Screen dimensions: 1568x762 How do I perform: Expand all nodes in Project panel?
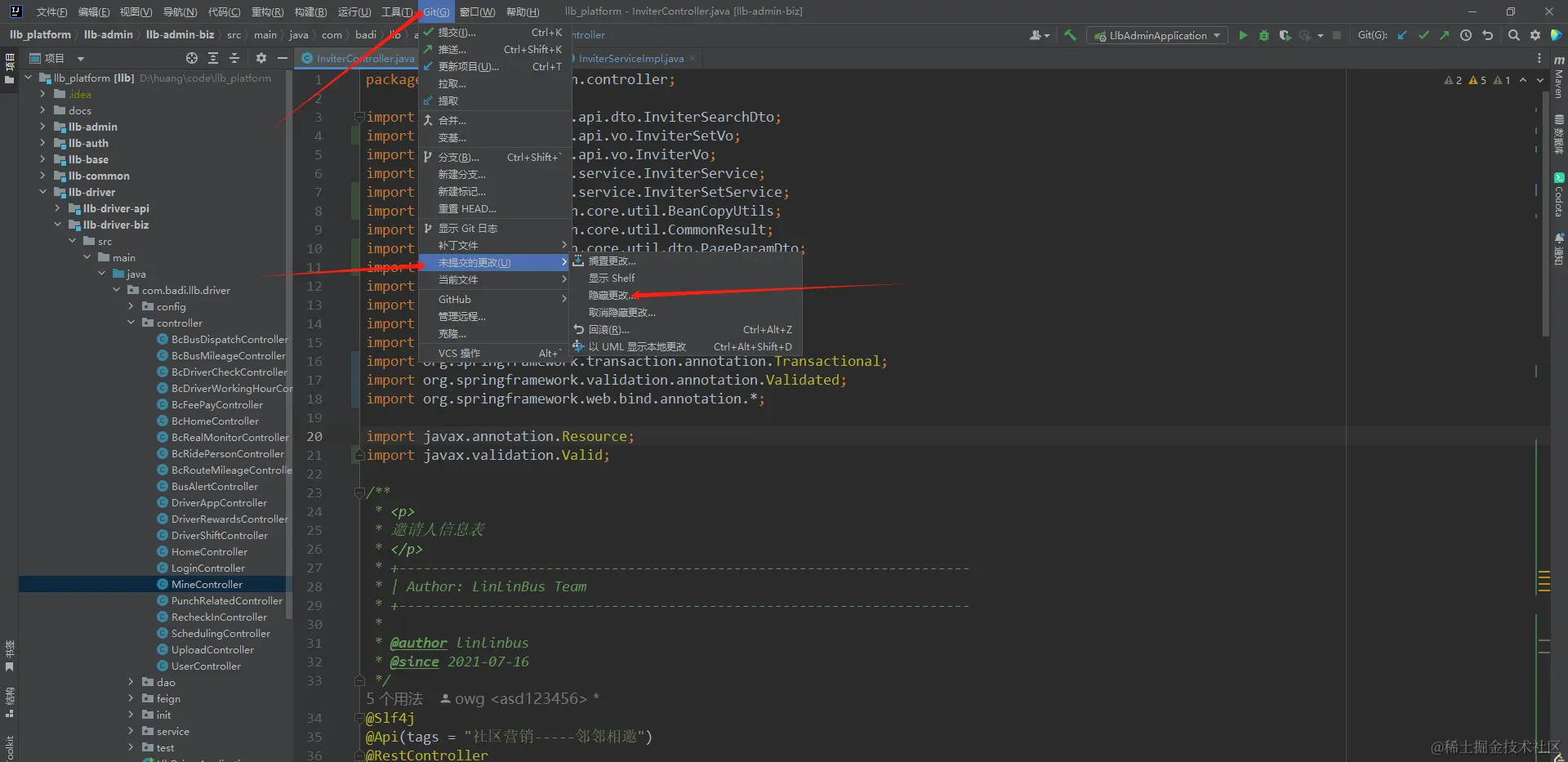pyautogui.click(x=213, y=58)
